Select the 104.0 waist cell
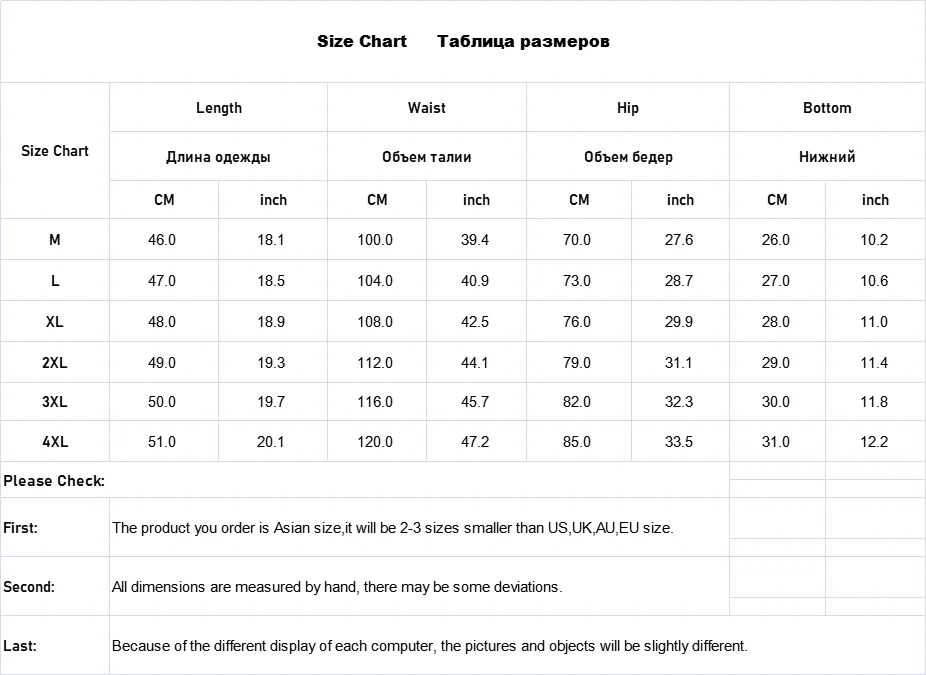 (375, 281)
